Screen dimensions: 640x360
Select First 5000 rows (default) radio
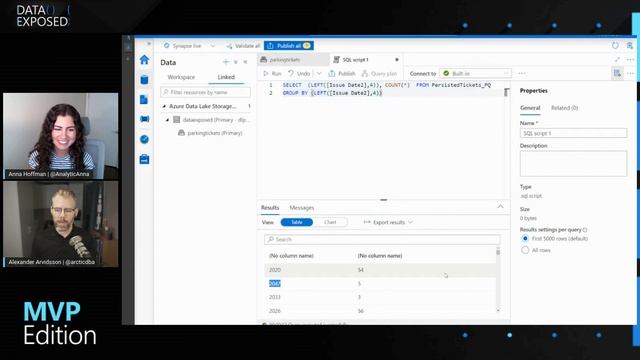pyautogui.click(x=525, y=238)
